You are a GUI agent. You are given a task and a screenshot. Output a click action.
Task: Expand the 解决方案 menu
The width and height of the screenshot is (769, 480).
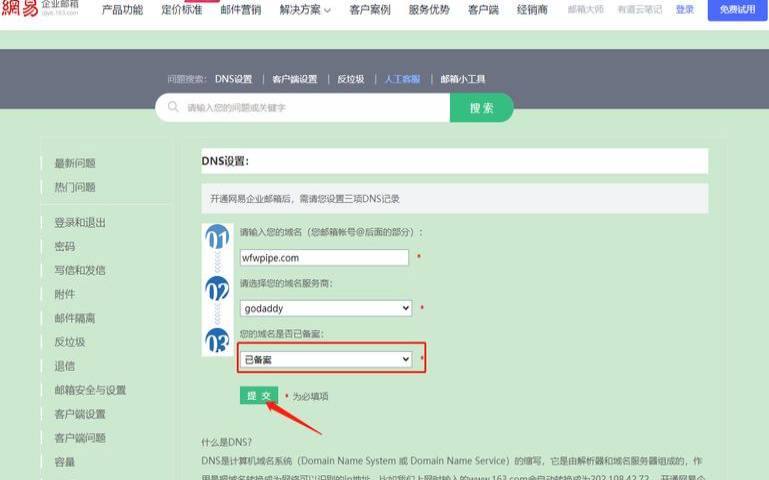[305, 9]
